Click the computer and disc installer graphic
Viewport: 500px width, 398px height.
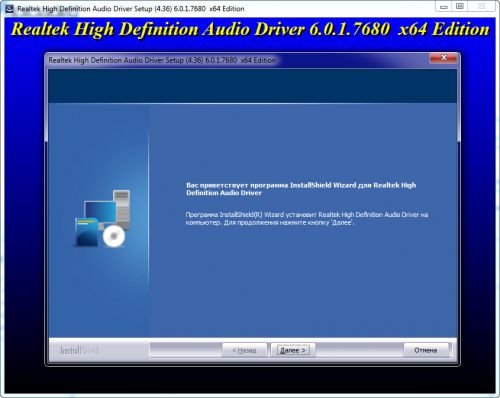(x=102, y=218)
